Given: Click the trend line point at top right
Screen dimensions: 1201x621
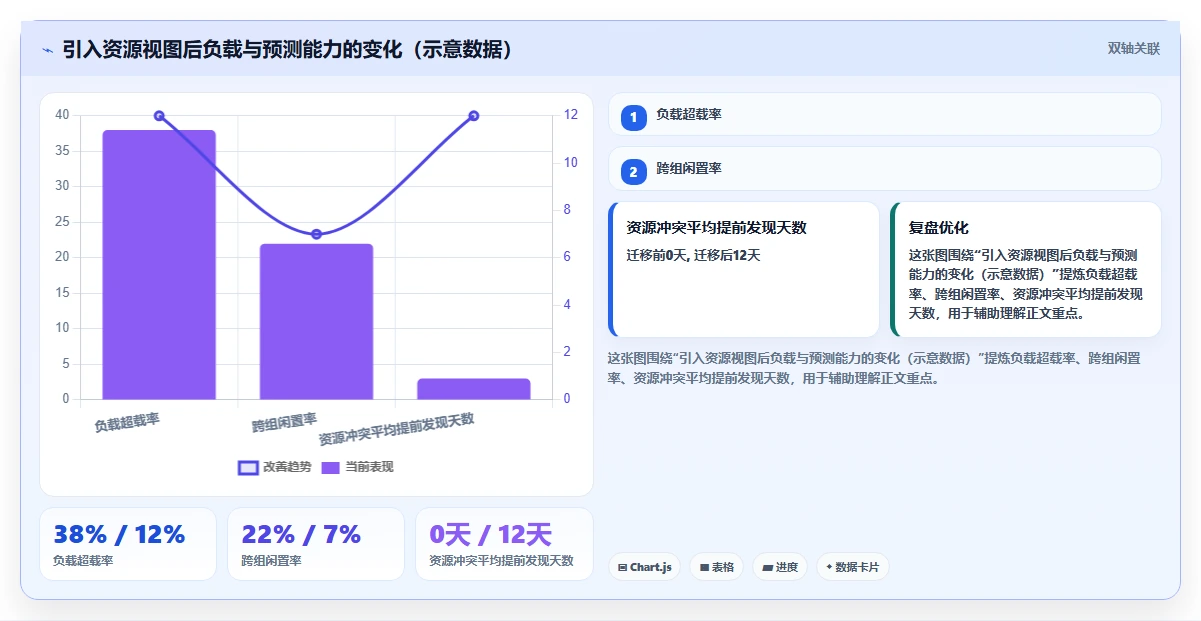Looking at the screenshot, I should pos(474,116).
